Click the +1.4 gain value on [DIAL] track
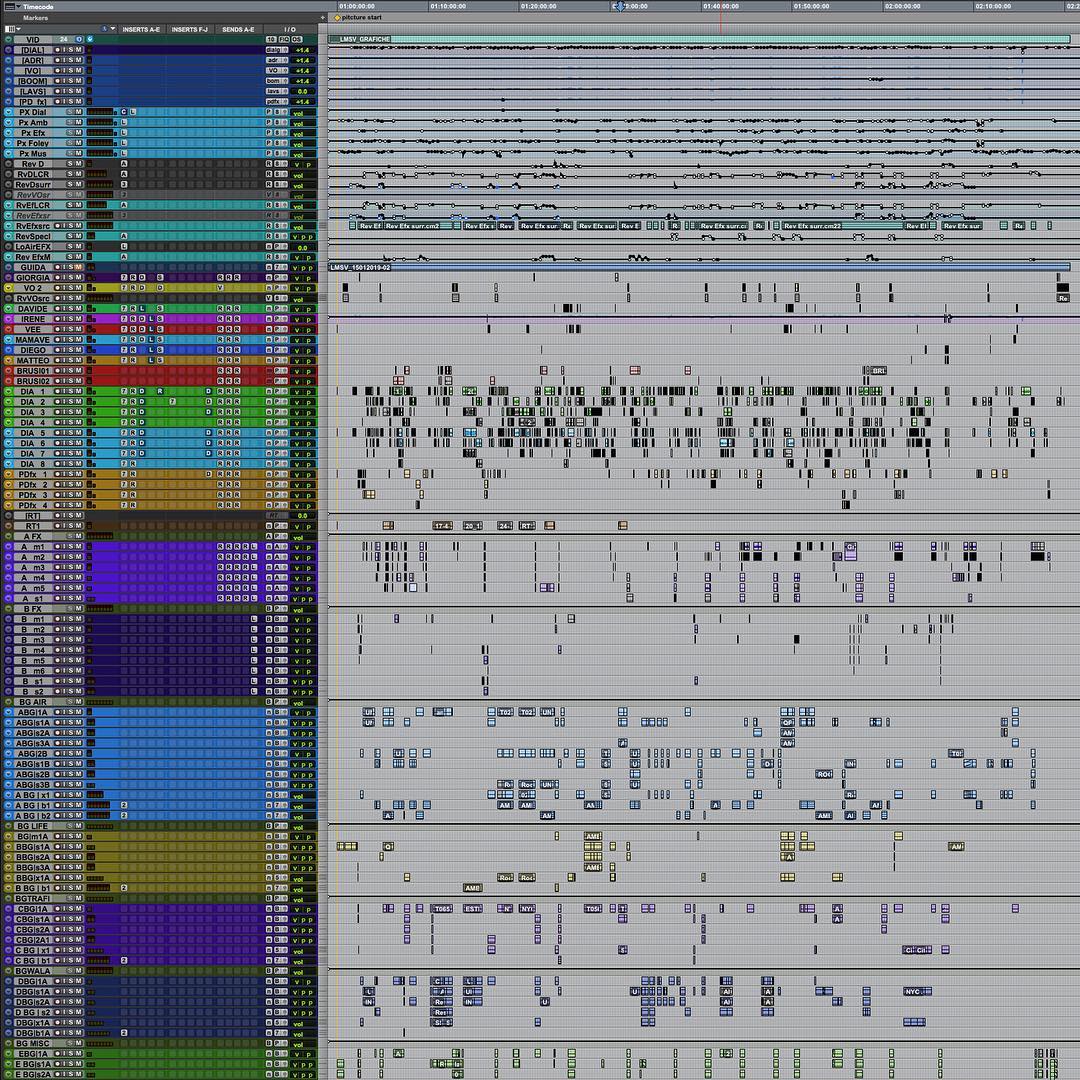The width and height of the screenshot is (1080, 1080). [x=303, y=47]
